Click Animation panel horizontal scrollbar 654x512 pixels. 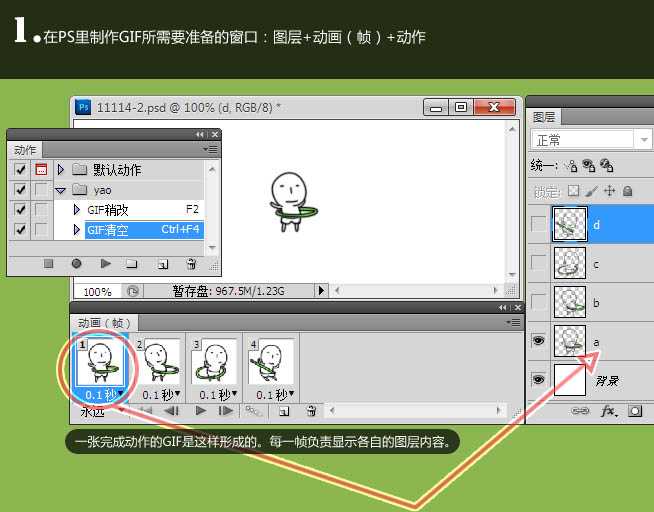[x=415, y=411]
